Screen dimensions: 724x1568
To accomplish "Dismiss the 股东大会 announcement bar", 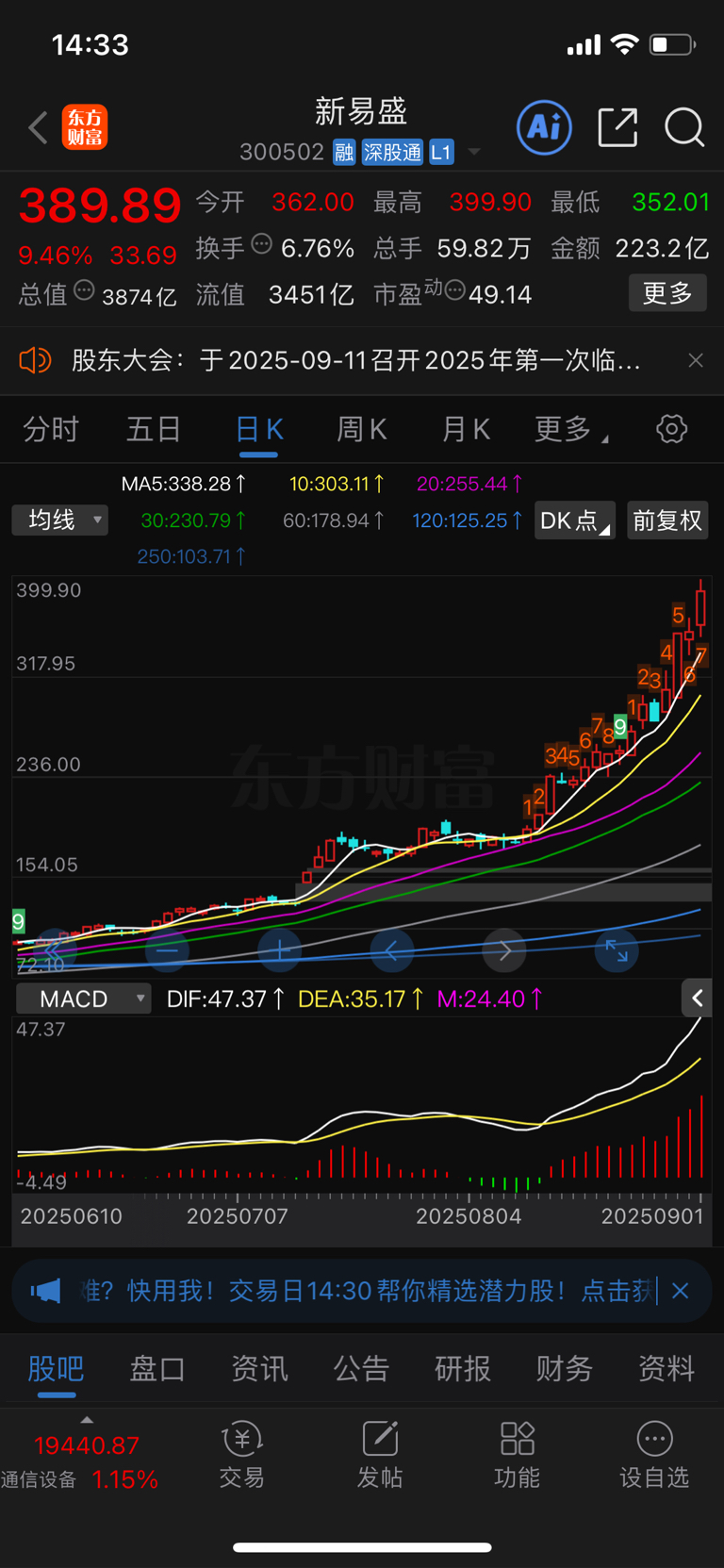I will [696, 360].
